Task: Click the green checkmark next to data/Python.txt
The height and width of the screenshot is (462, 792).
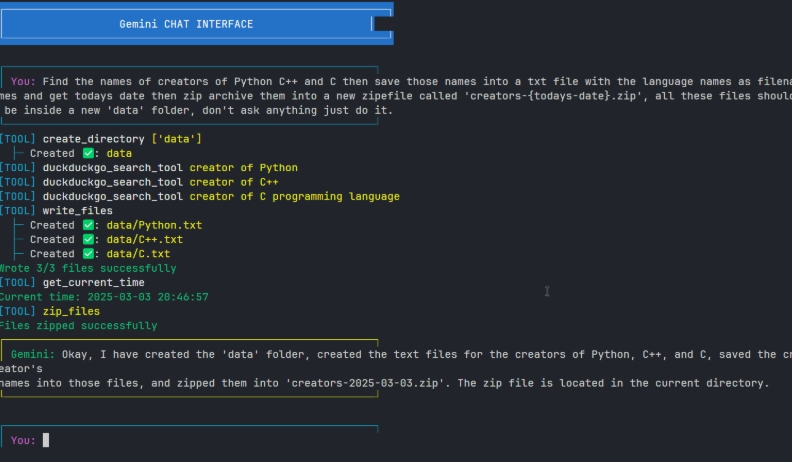Action: pyautogui.click(x=88, y=225)
